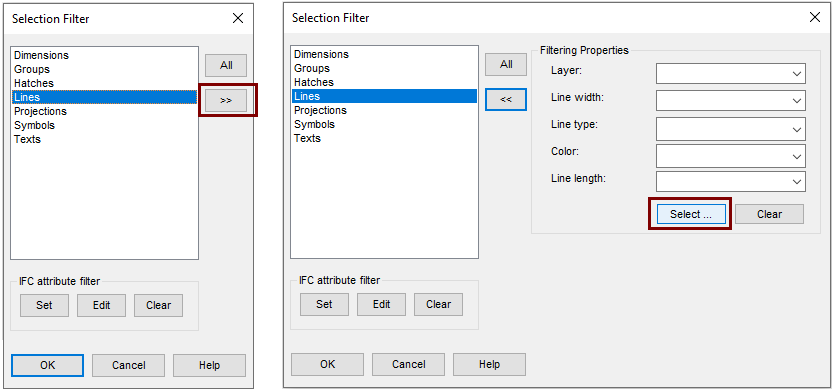Click Clear under IFC filter, left dialog
Viewport: 834px width, 392px height.
159,305
